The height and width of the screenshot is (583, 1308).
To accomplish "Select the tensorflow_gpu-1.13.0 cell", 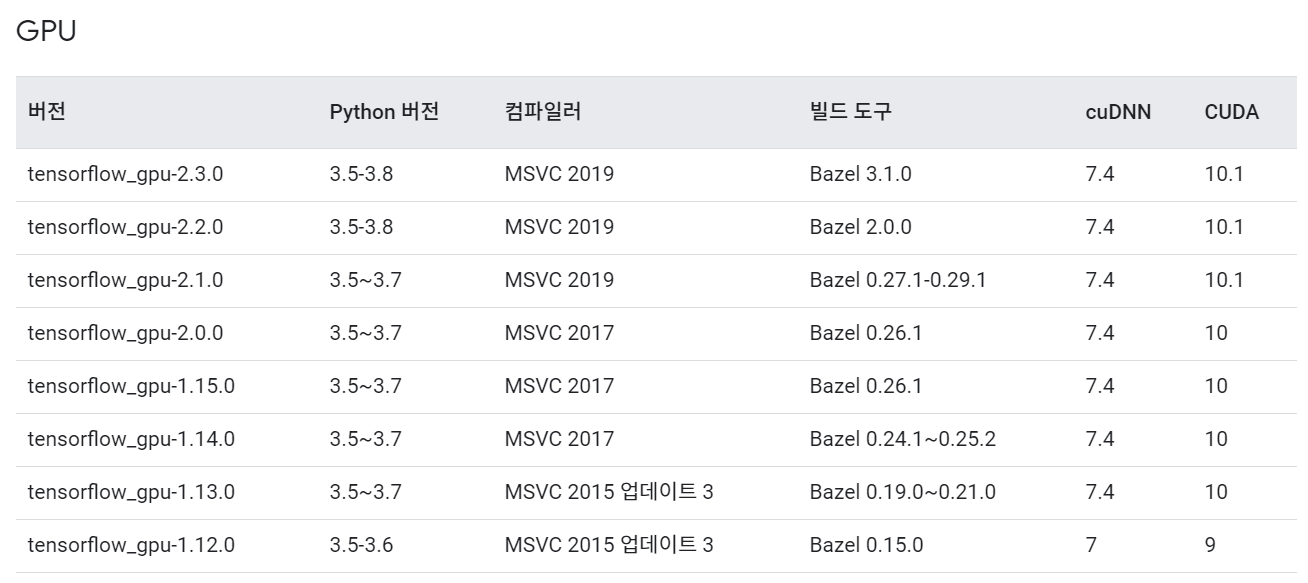I will (x=131, y=493).
